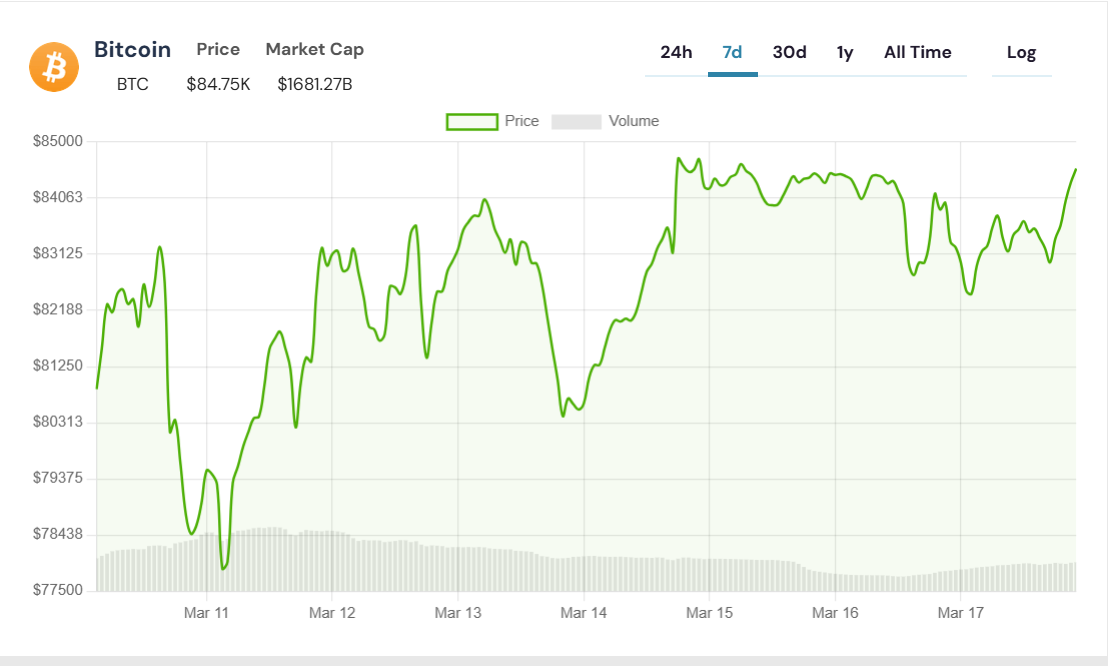
Task: Click the Market Cap column header
Action: click(314, 49)
